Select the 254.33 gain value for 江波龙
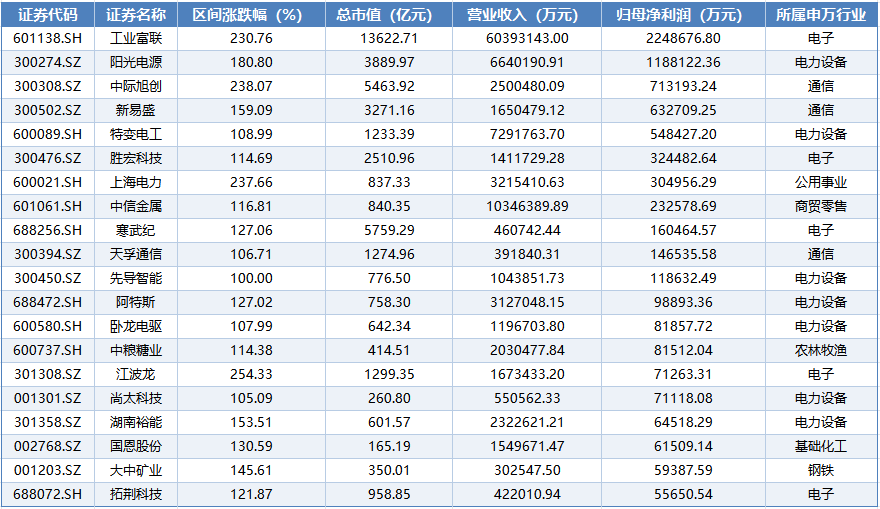This screenshot has height=509, width=880. click(250, 374)
